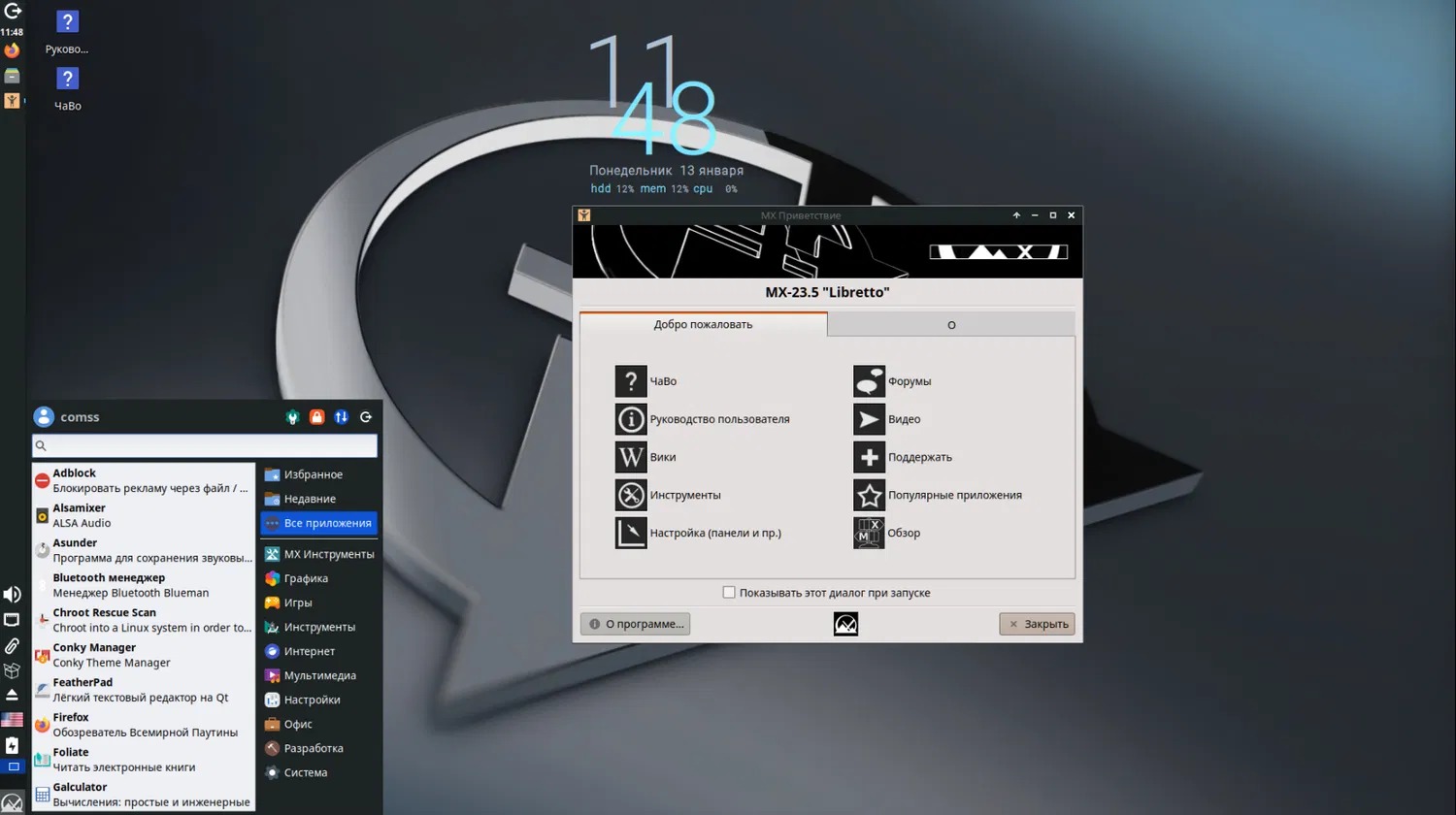Click the Видео icon
1456x815 pixels.
pyautogui.click(x=869, y=419)
